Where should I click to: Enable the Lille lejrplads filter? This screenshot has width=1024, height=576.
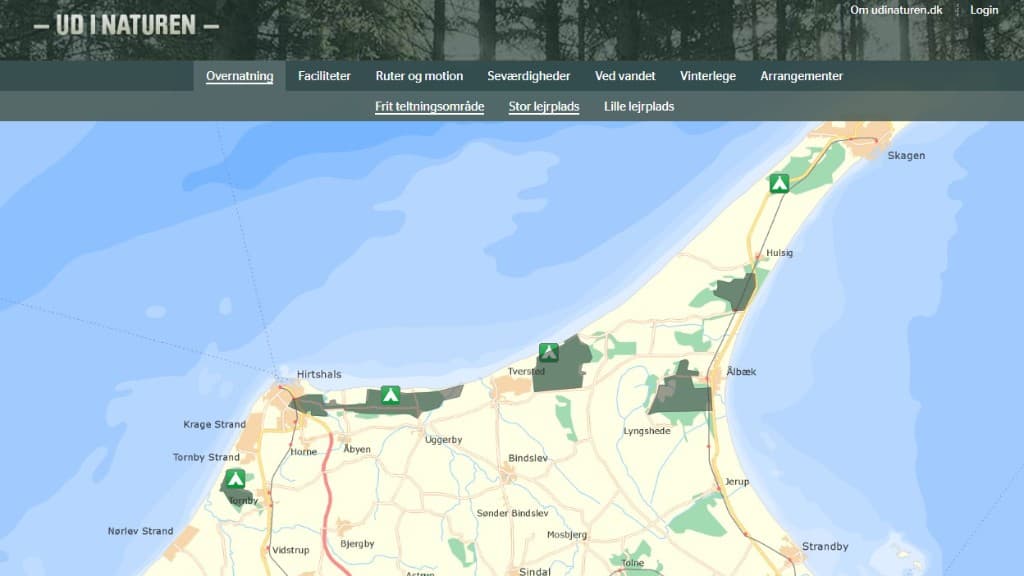[638, 106]
